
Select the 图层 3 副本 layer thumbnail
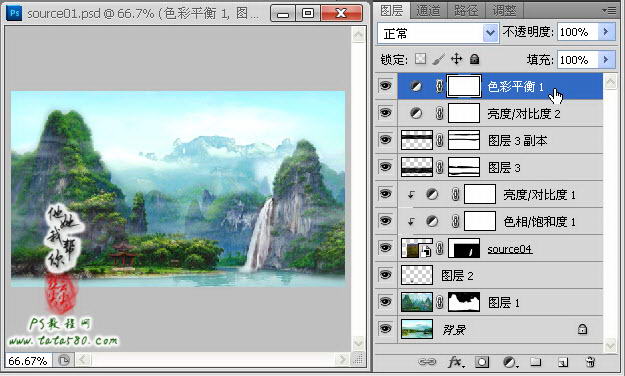pos(417,140)
